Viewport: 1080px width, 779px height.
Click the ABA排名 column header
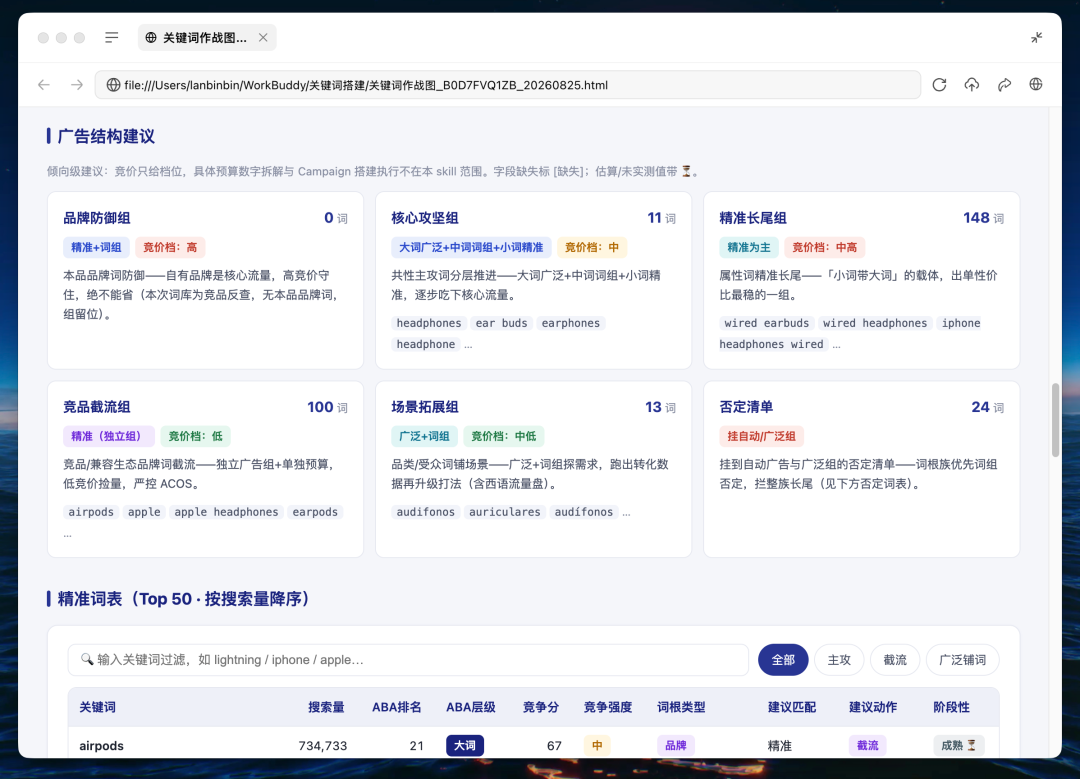pos(397,707)
